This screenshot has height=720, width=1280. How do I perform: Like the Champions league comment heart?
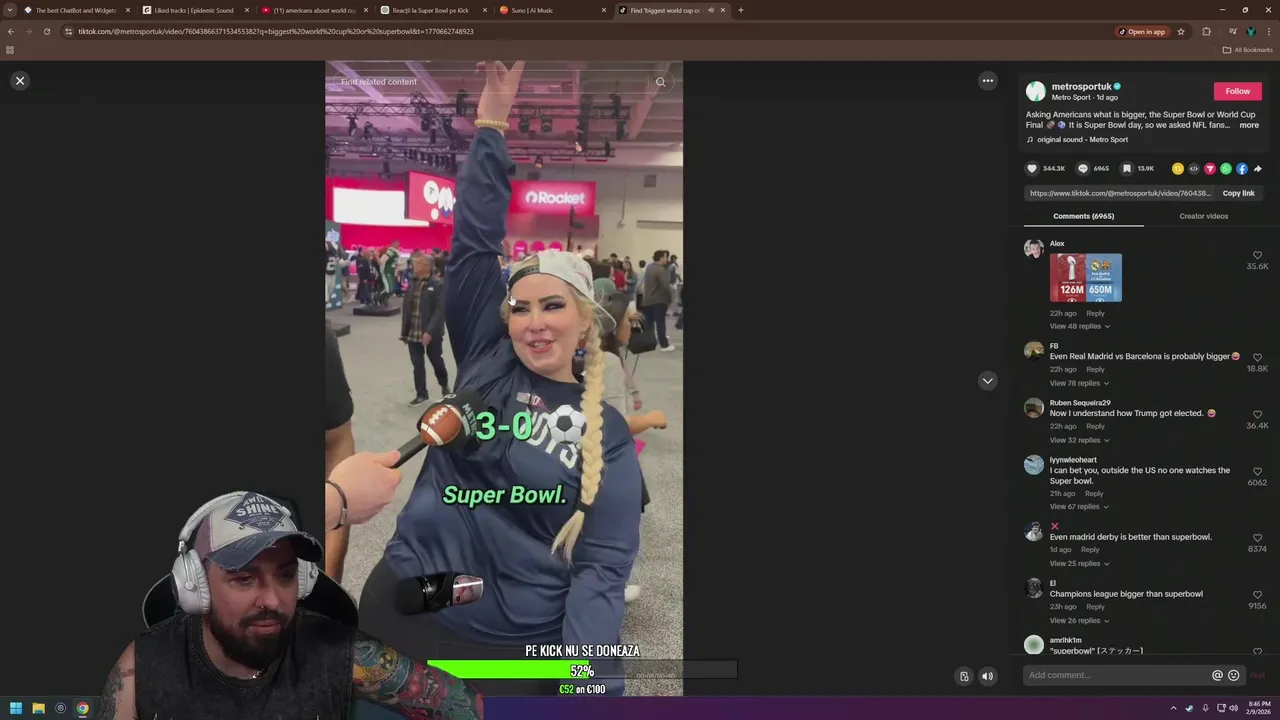coord(1257,595)
